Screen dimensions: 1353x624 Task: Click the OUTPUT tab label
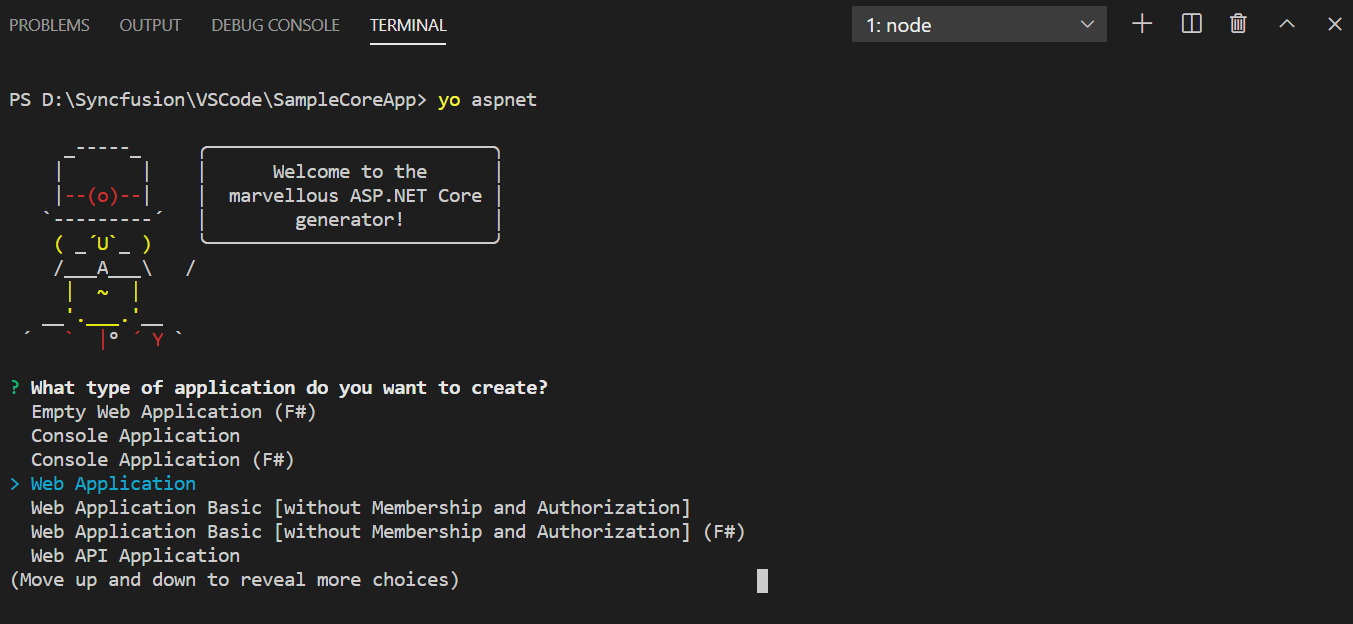pos(150,25)
